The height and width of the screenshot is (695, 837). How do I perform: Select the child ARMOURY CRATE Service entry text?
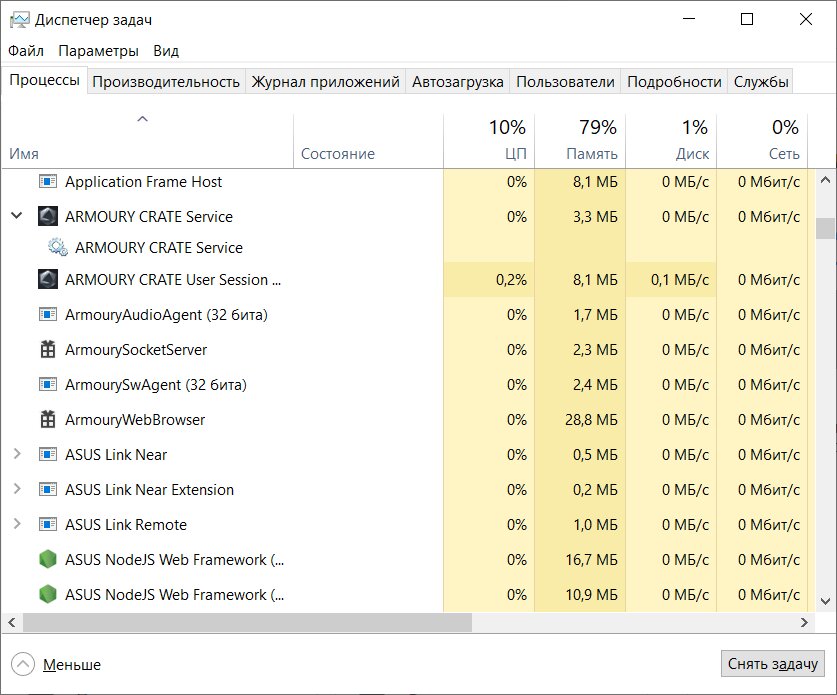tap(159, 248)
